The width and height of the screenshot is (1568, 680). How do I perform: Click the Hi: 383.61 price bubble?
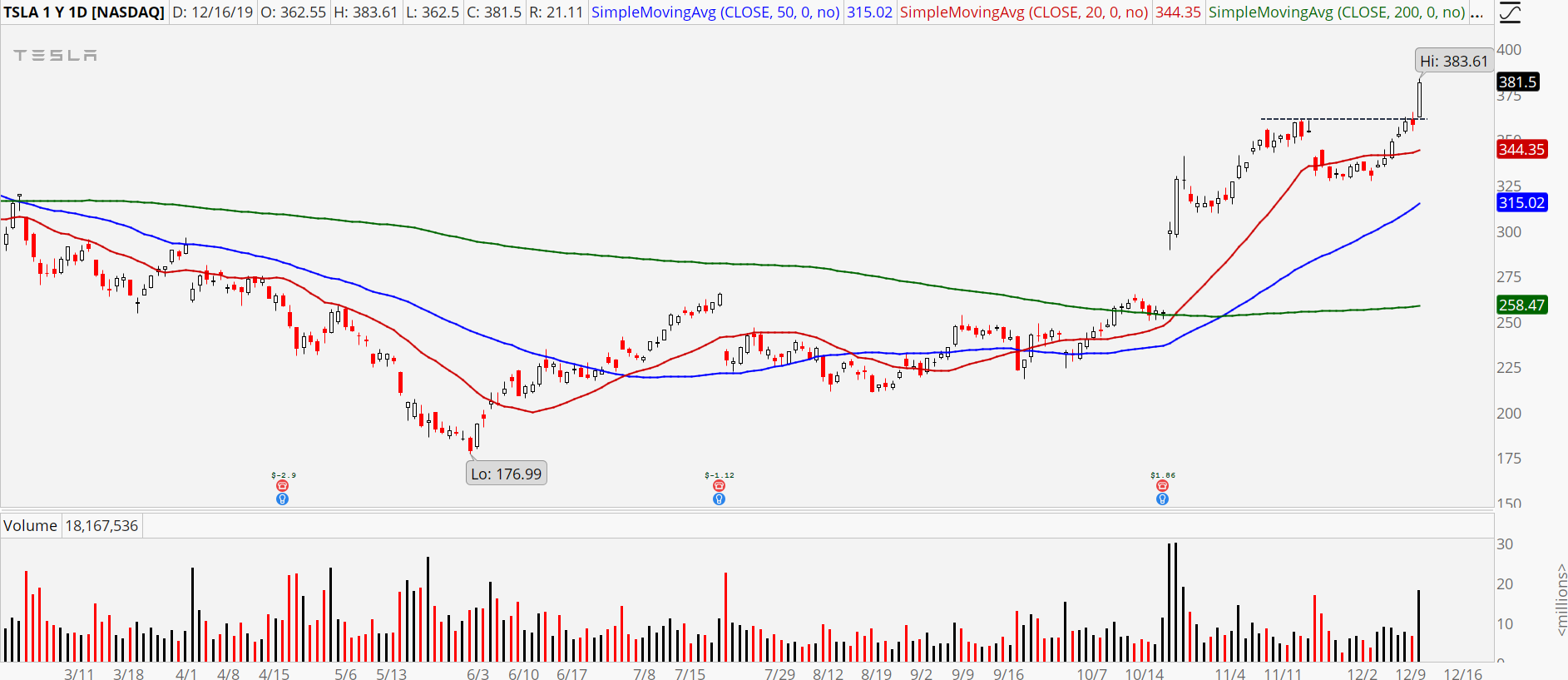pyautogui.click(x=1453, y=61)
